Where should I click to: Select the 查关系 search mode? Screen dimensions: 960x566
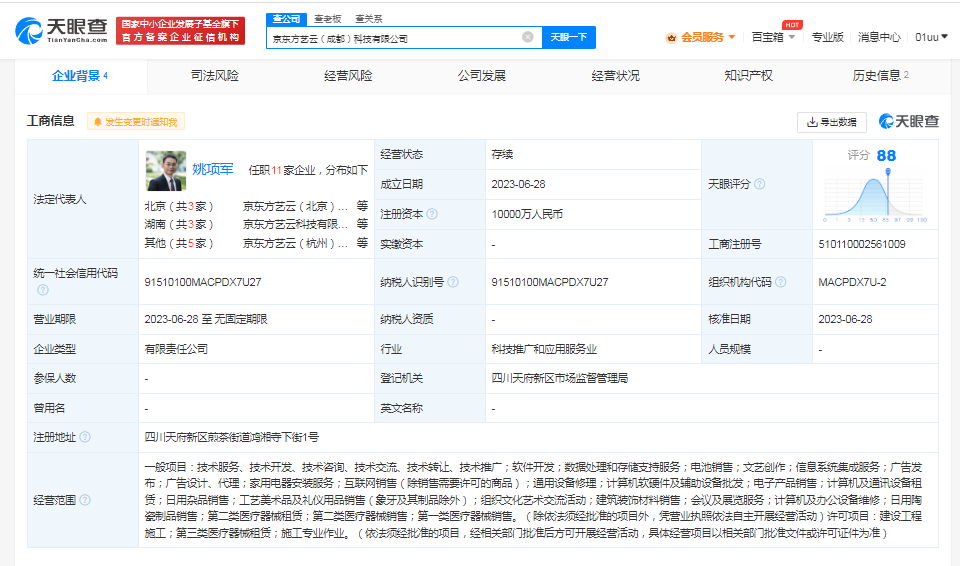tap(368, 18)
